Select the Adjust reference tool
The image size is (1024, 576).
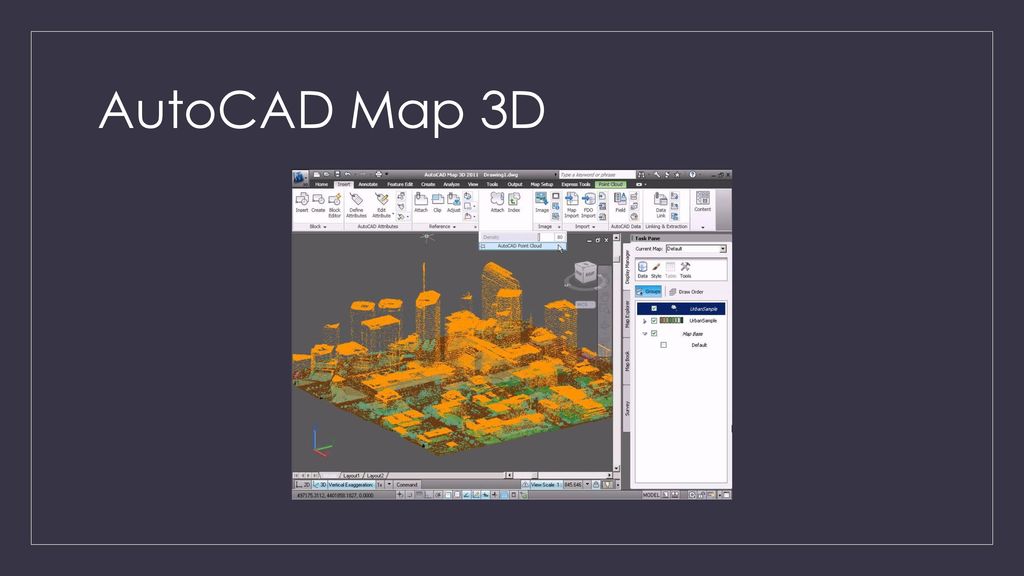[453, 202]
